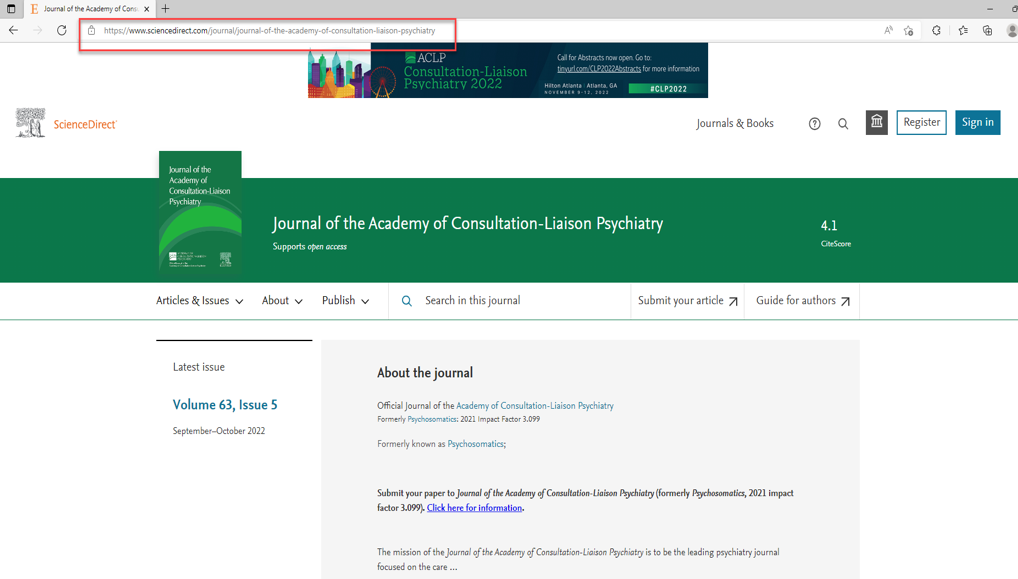Click 'Supports open access' text

click(x=310, y=247)
